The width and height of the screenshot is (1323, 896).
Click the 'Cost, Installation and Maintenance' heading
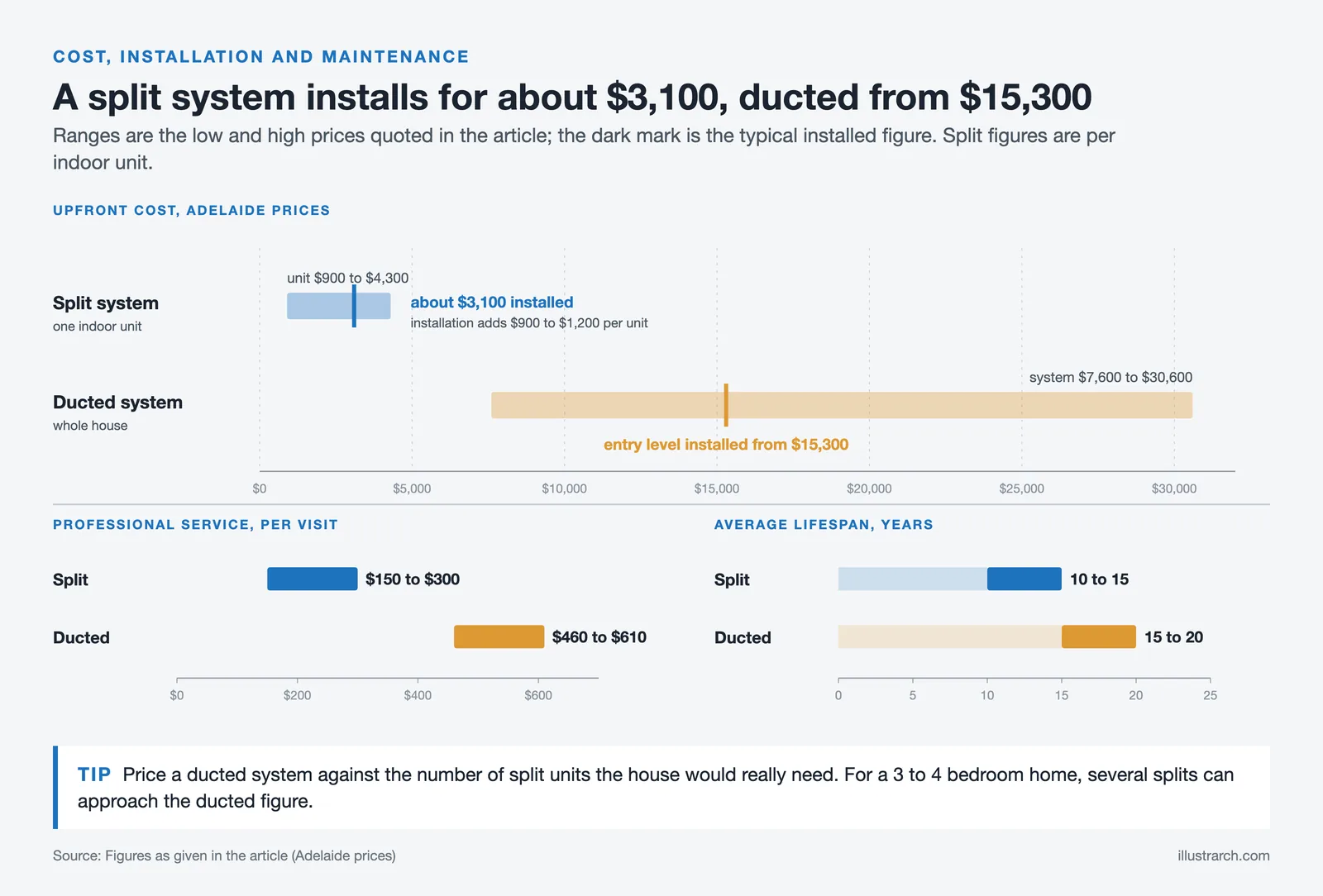coord(260,57)
